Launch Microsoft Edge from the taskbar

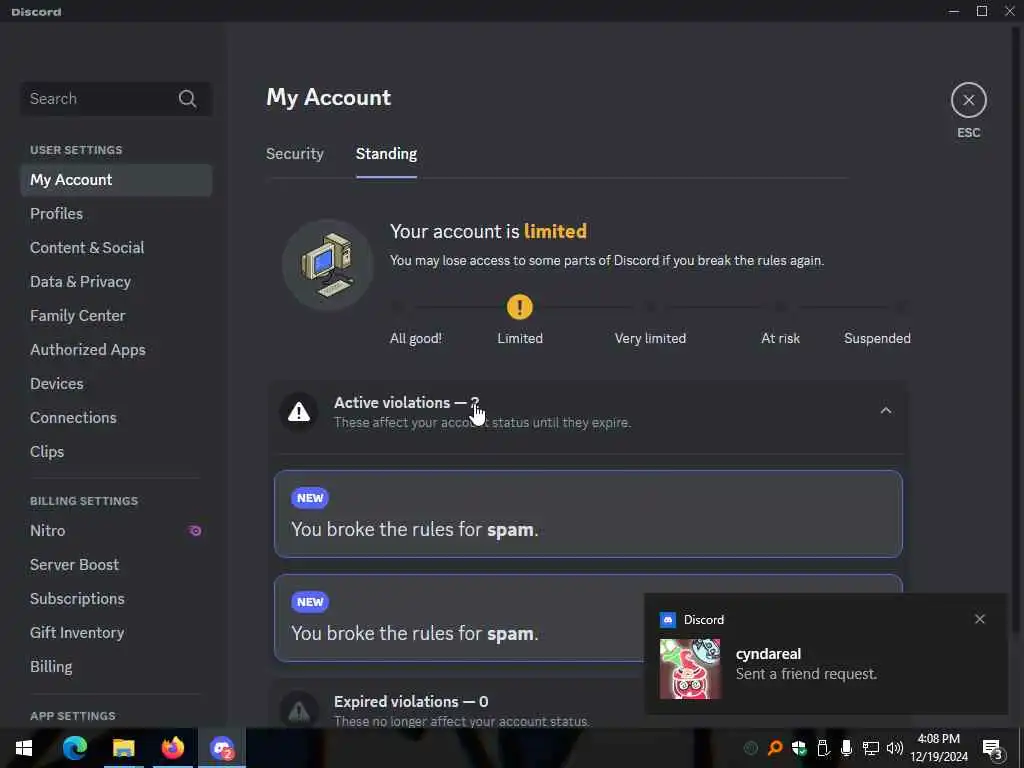[x=74, y=748]
